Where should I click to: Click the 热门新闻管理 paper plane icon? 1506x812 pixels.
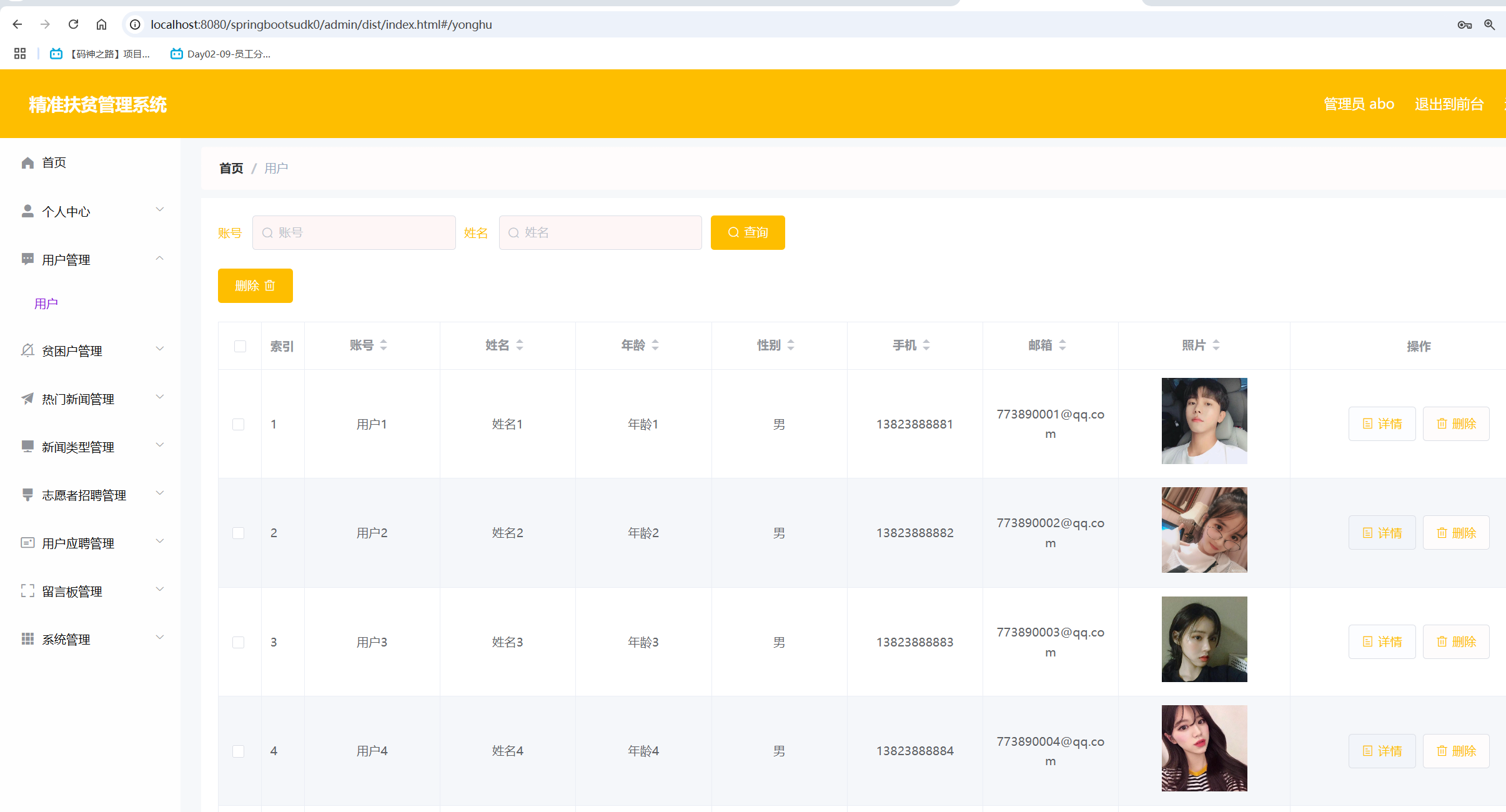[x=27, y=399]
